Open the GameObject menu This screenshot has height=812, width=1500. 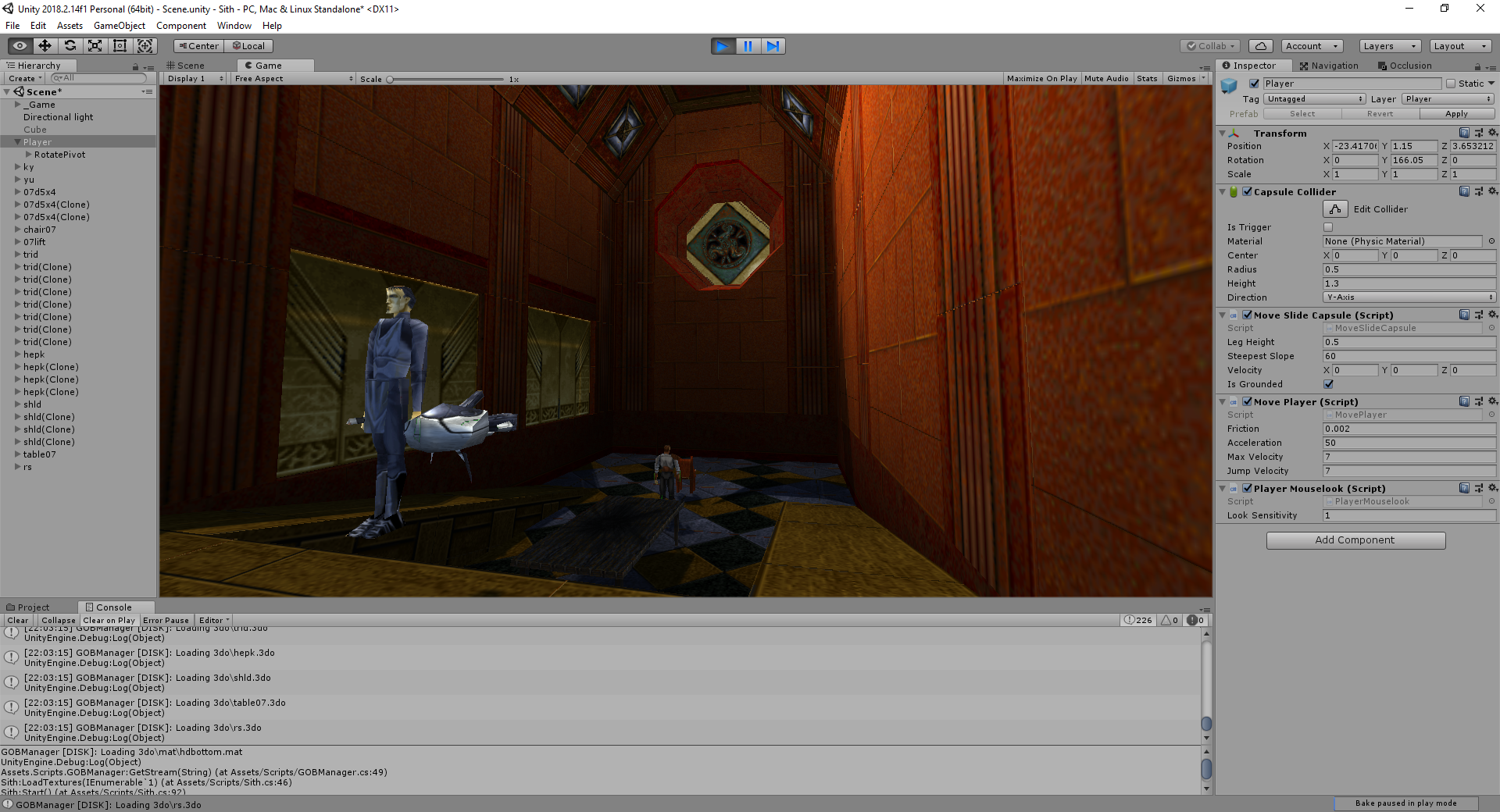(x=120, y=26)
